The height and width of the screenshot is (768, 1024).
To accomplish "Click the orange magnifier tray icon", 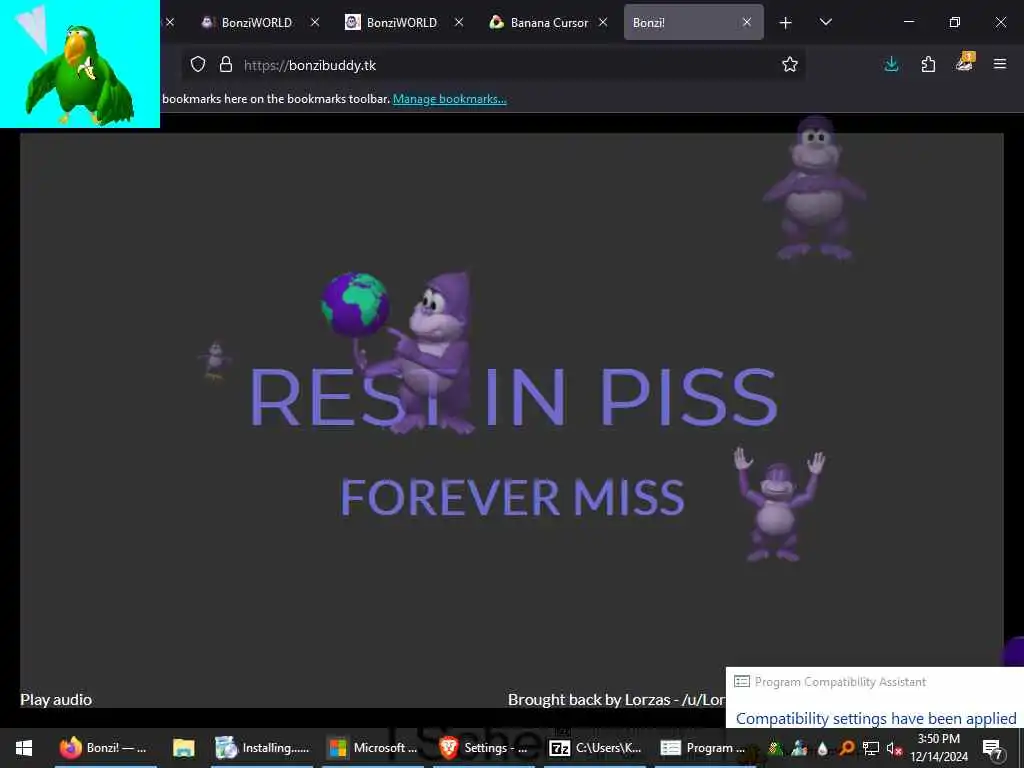I will (846, 748).
